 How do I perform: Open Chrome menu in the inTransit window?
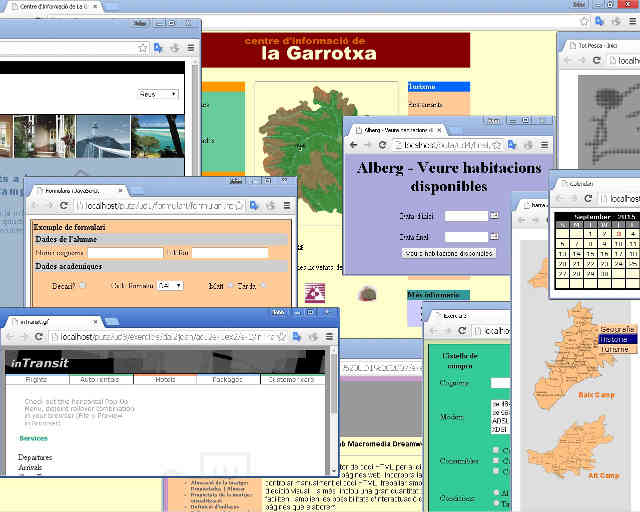(x=330, y=337)
